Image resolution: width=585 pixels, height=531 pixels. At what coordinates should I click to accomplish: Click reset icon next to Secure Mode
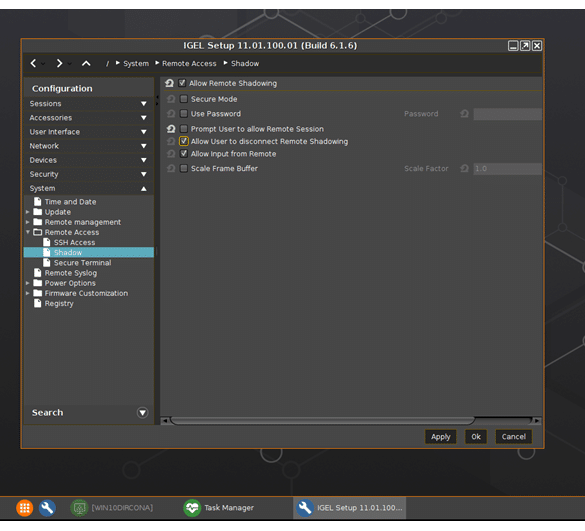tap(171, 99)
